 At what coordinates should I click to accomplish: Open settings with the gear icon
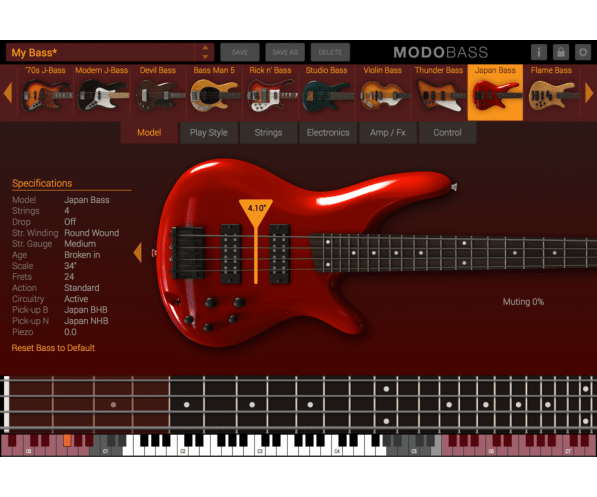click(x=583, y=52)
